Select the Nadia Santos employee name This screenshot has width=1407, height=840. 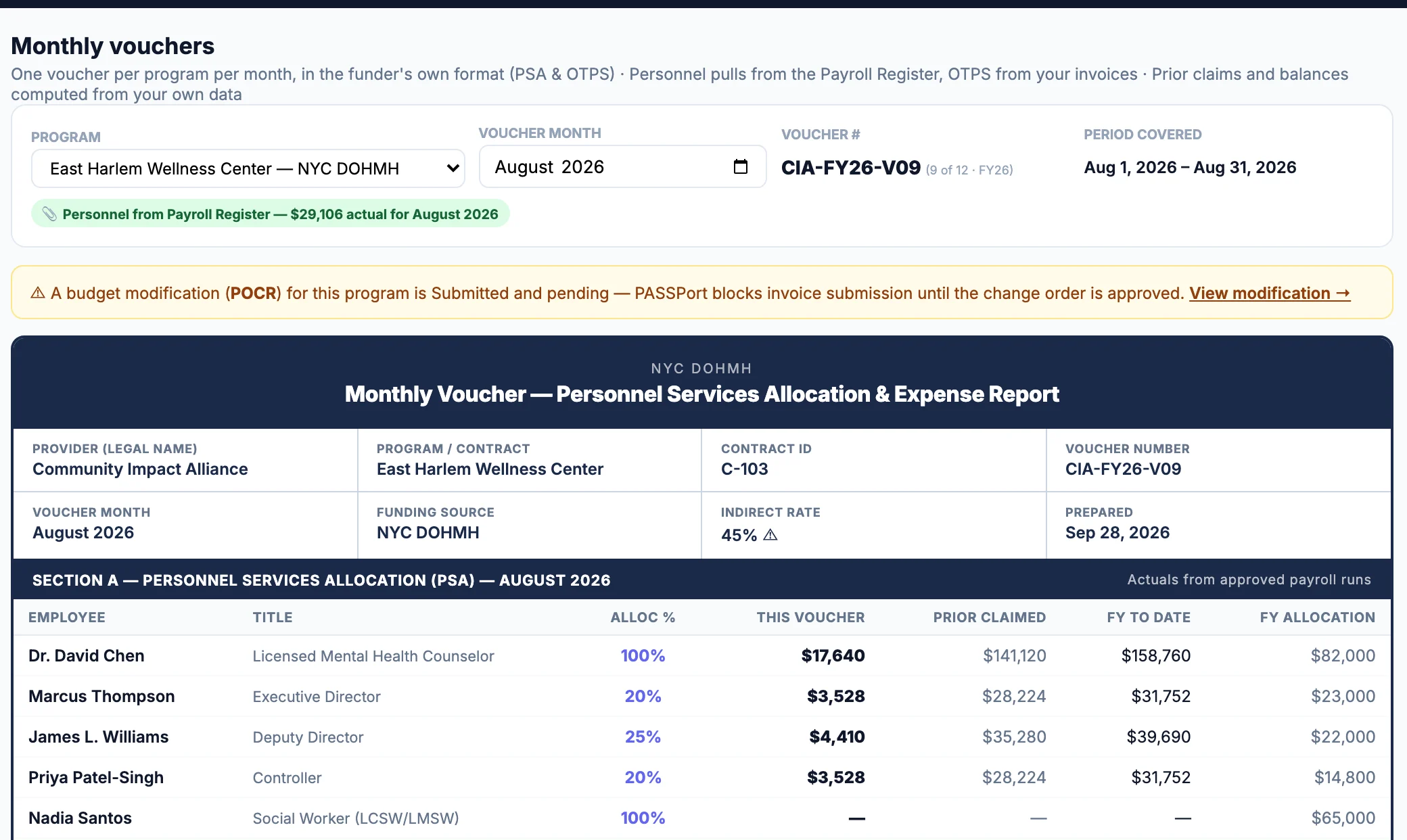(80, 818)
